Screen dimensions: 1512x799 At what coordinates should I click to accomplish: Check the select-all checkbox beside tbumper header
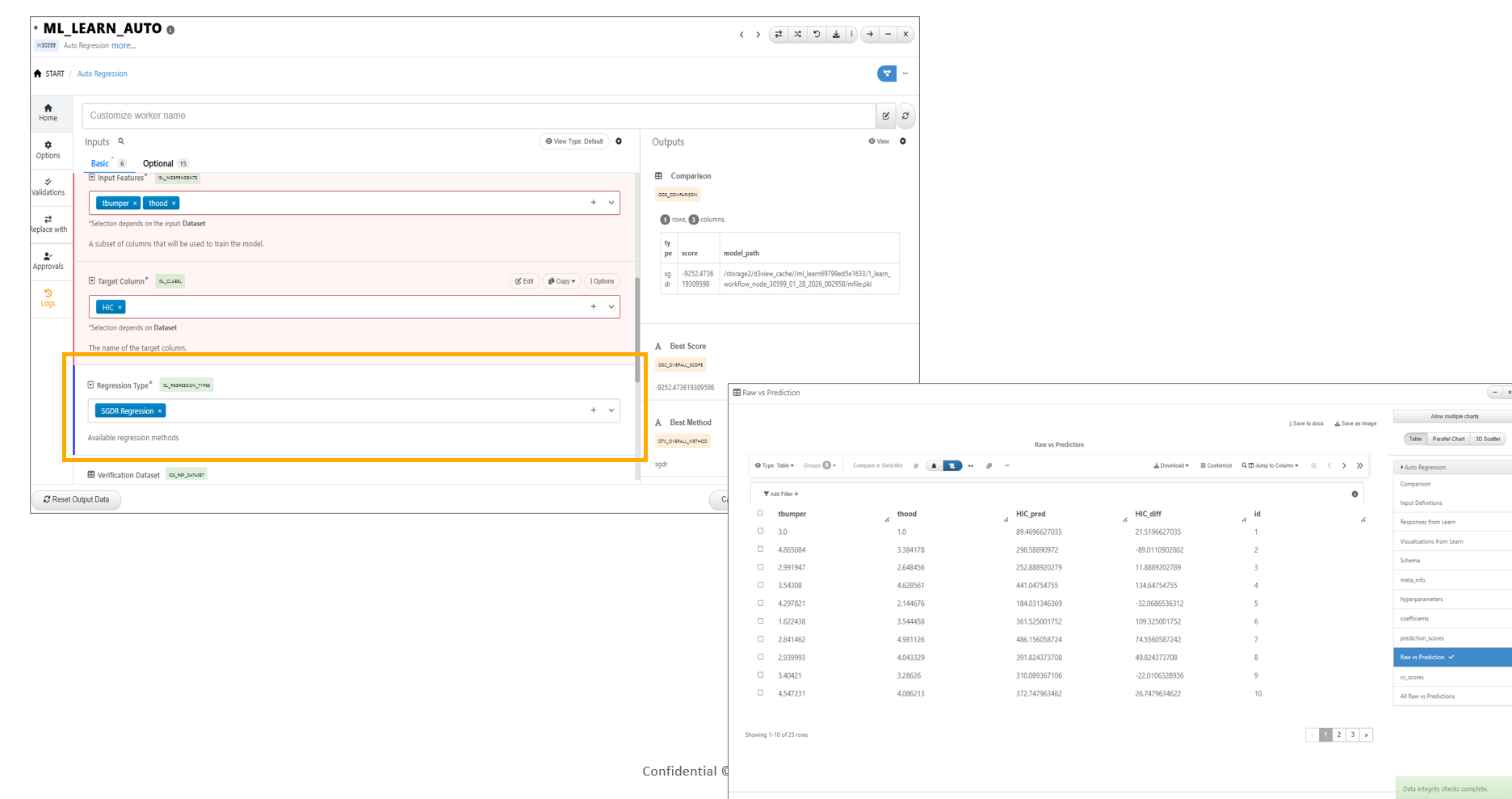pos(760,514)
